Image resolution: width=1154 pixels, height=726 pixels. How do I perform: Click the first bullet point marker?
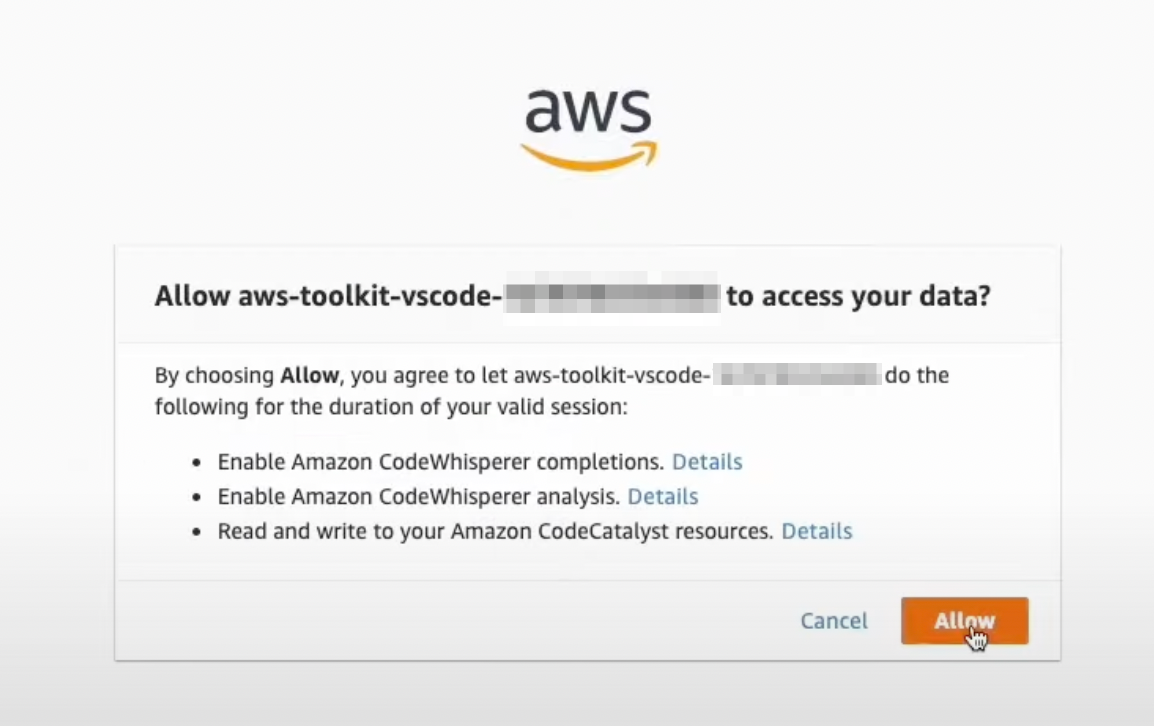196,462
